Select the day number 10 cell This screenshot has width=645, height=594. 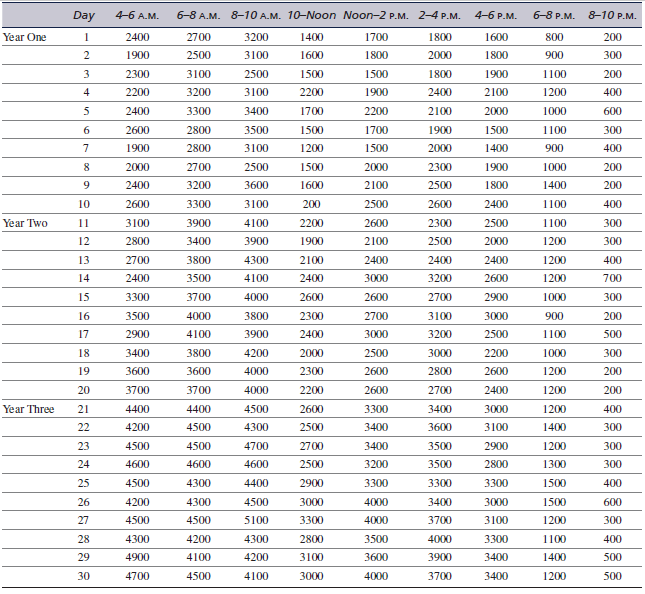coord(84,204)
